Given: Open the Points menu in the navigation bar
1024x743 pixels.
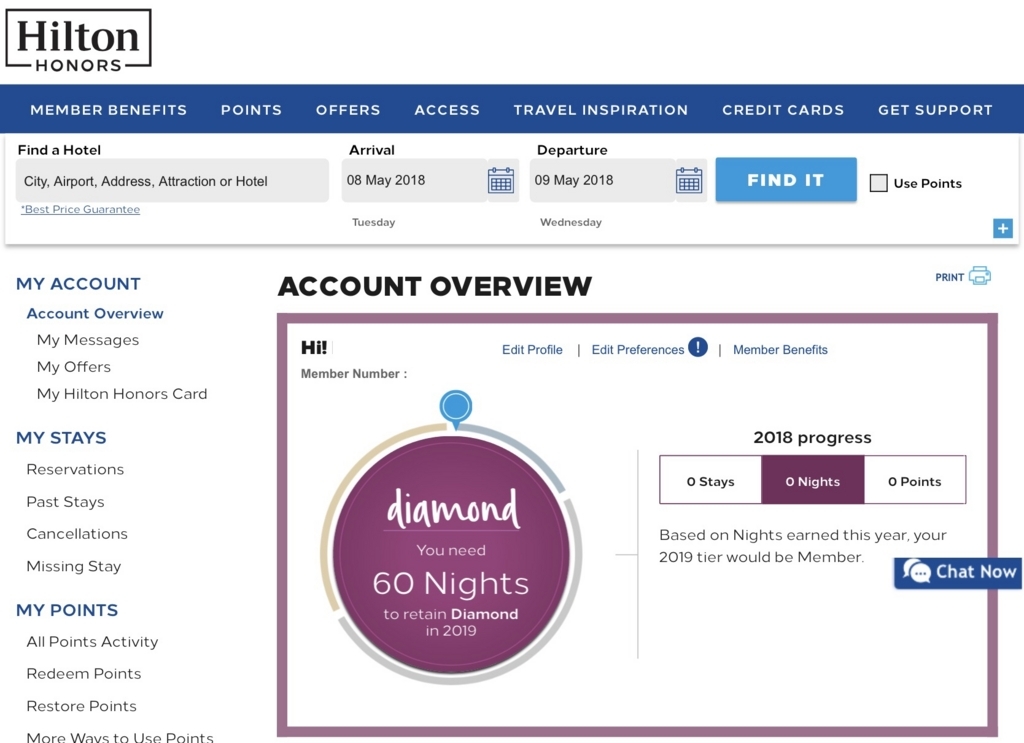Looking at the screenshot, I should pyautogui.click(x=251, y=110).
